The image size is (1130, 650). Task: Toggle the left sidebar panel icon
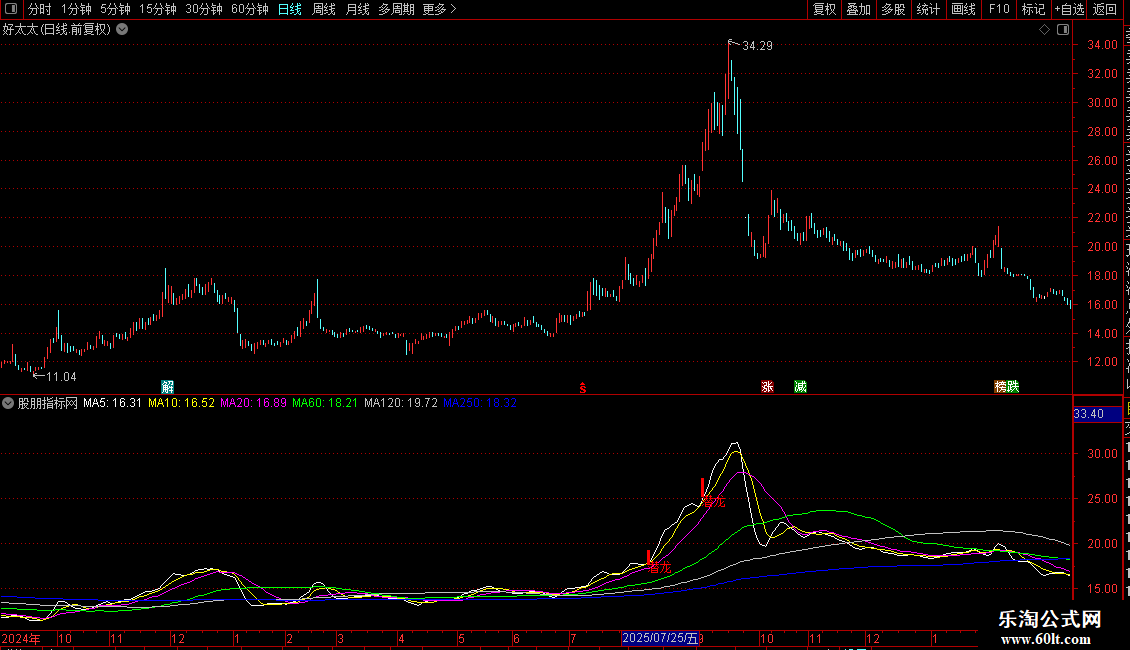11,9
